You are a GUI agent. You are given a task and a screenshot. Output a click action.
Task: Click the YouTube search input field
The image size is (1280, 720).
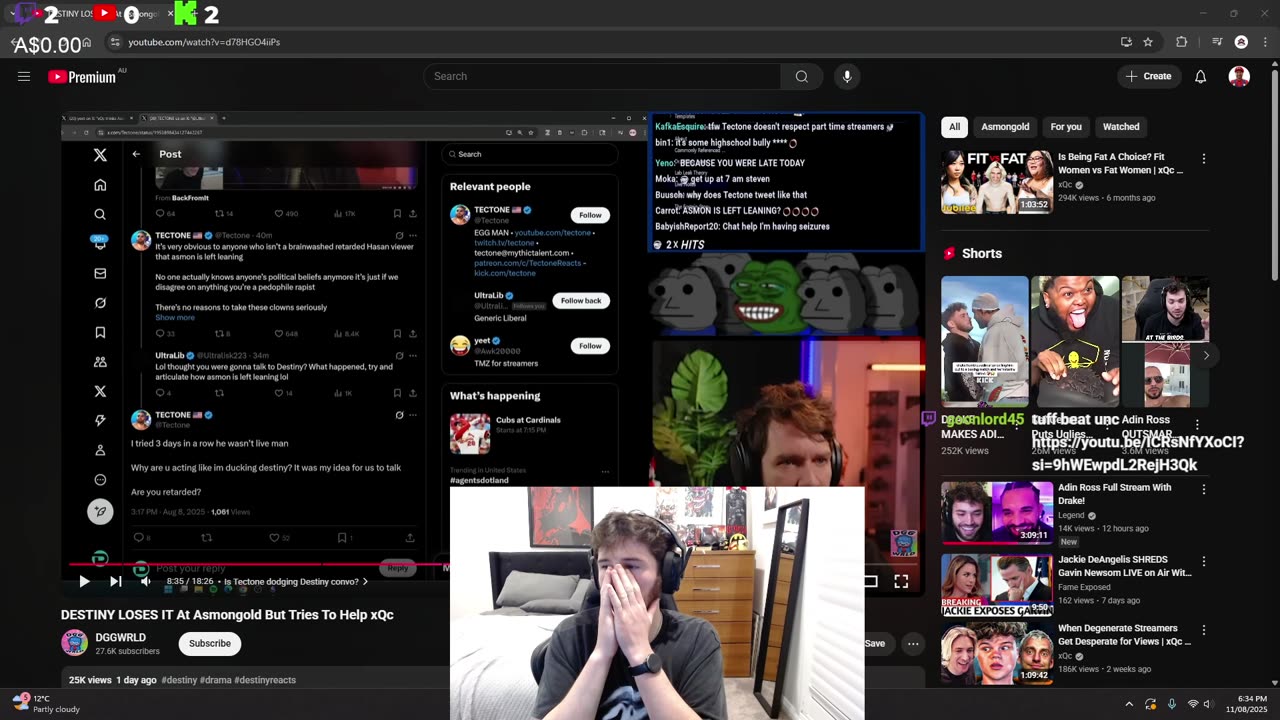[602, 76]
